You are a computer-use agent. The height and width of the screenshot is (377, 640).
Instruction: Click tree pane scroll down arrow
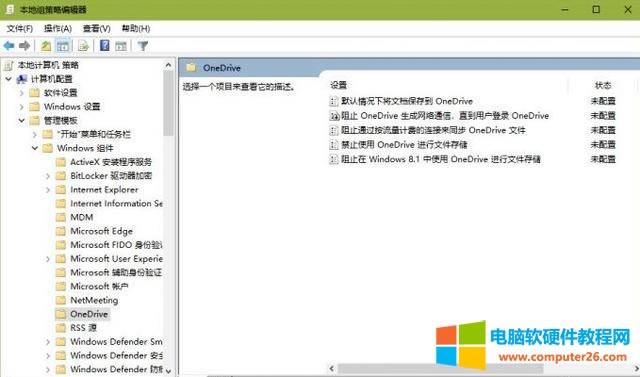168,370
